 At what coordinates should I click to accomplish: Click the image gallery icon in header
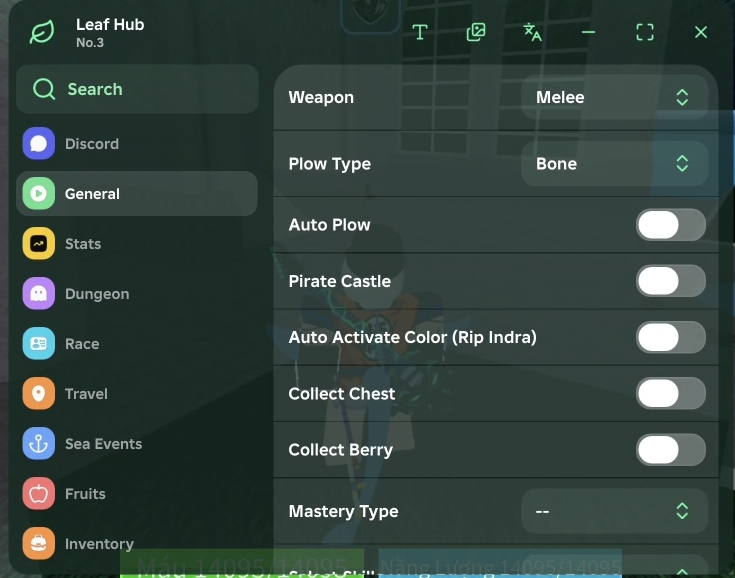point(476,32)
